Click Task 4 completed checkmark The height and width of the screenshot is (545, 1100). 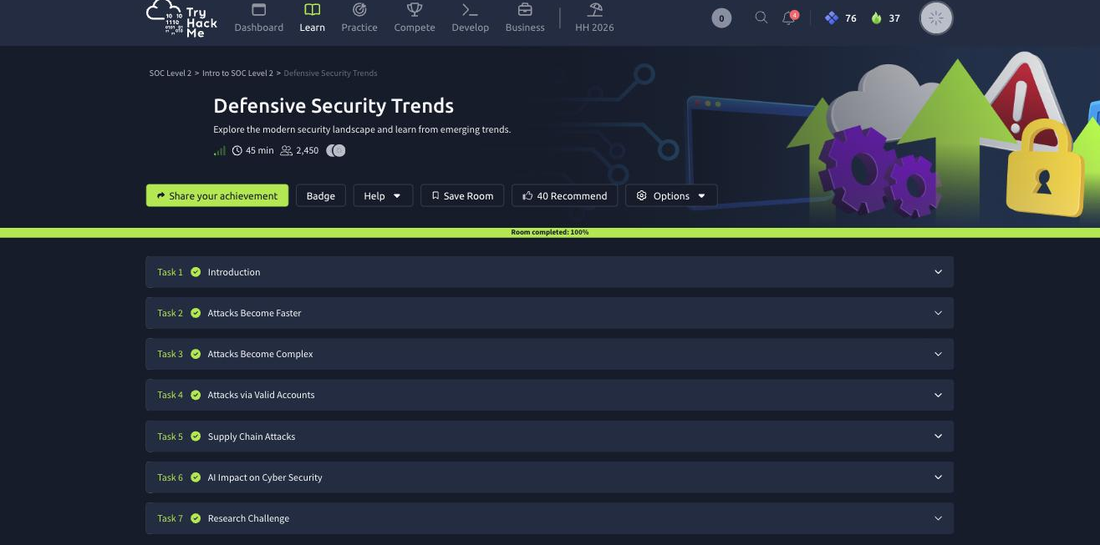point(196,395)
